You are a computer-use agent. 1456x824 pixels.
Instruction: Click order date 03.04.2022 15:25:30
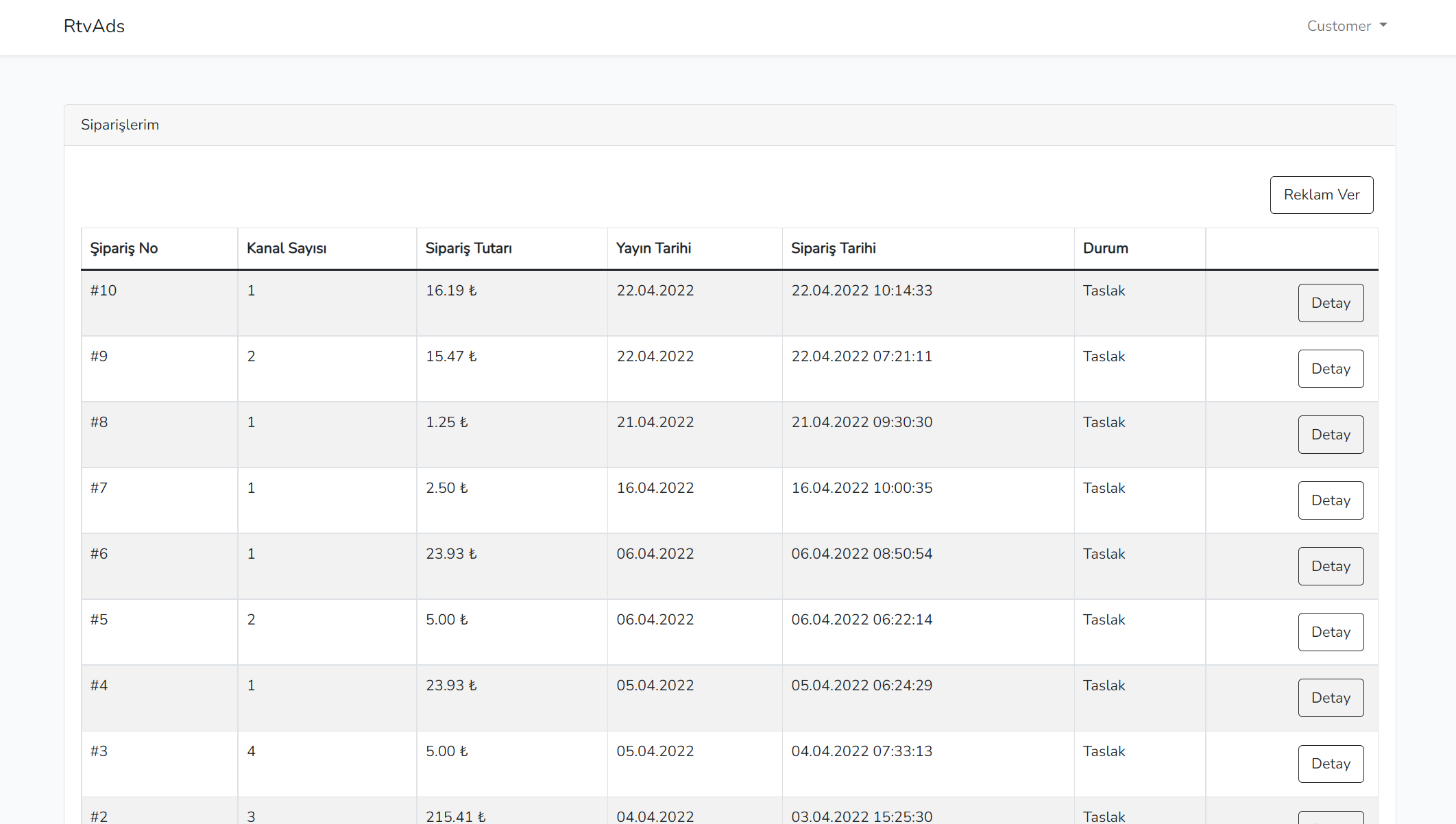point(862,816)
